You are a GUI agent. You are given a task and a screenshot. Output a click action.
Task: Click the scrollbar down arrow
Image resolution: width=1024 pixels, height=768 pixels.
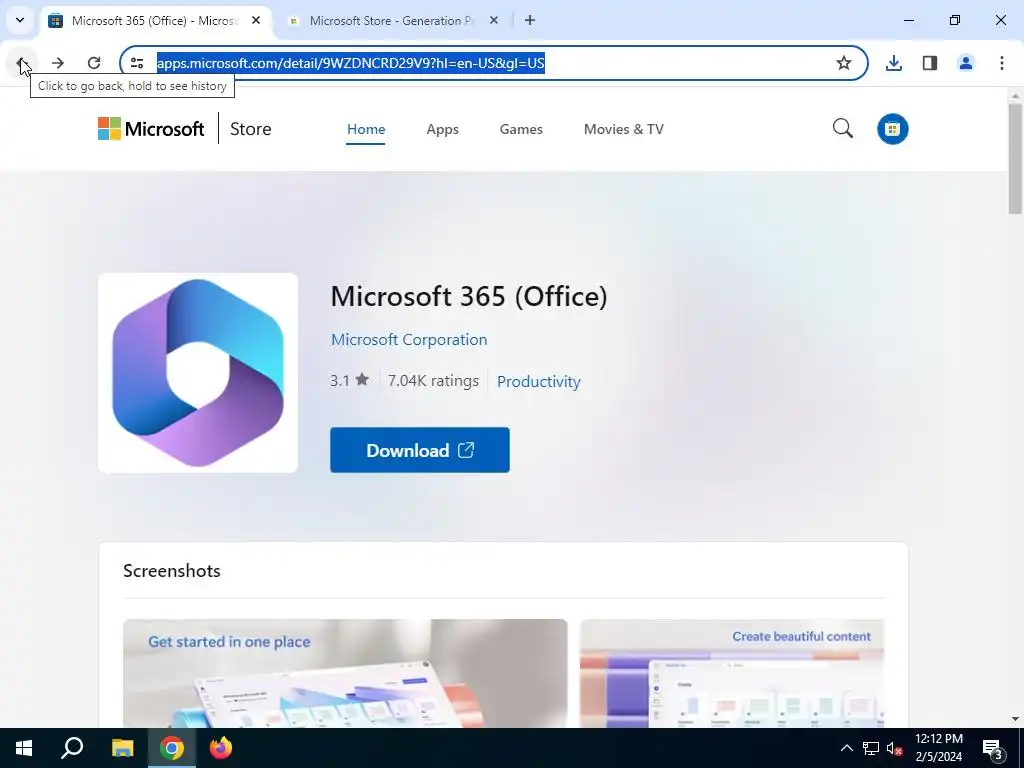click(1015, 719)
